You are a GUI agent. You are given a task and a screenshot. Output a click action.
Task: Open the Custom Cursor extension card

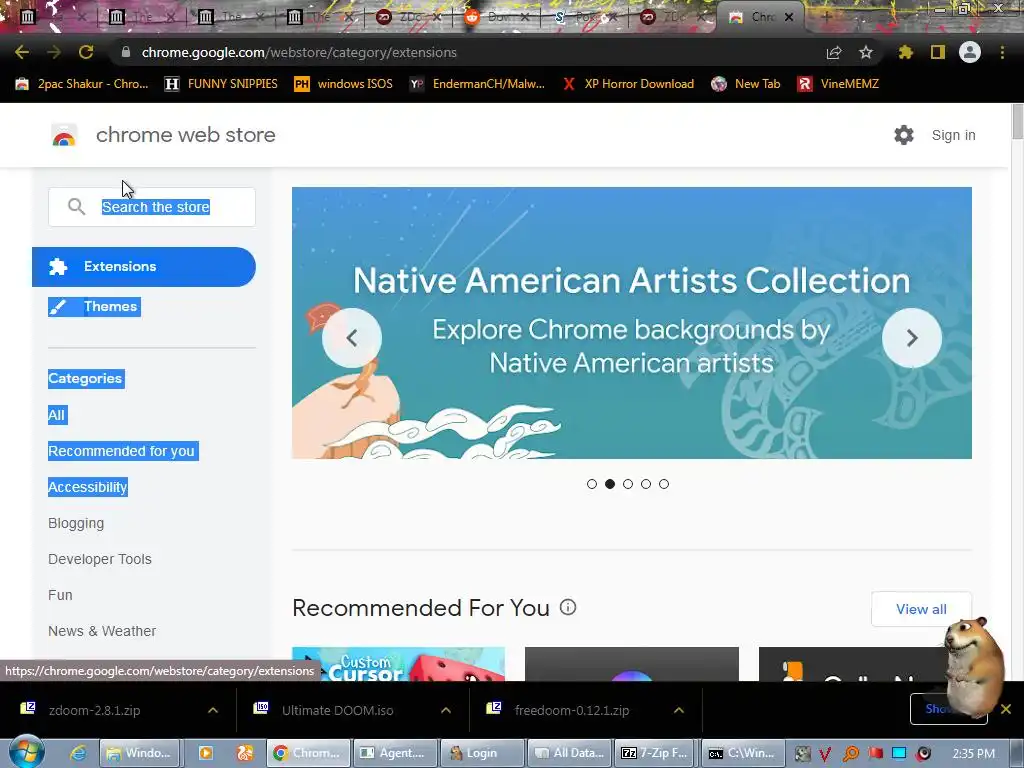(x=398, y=664)
